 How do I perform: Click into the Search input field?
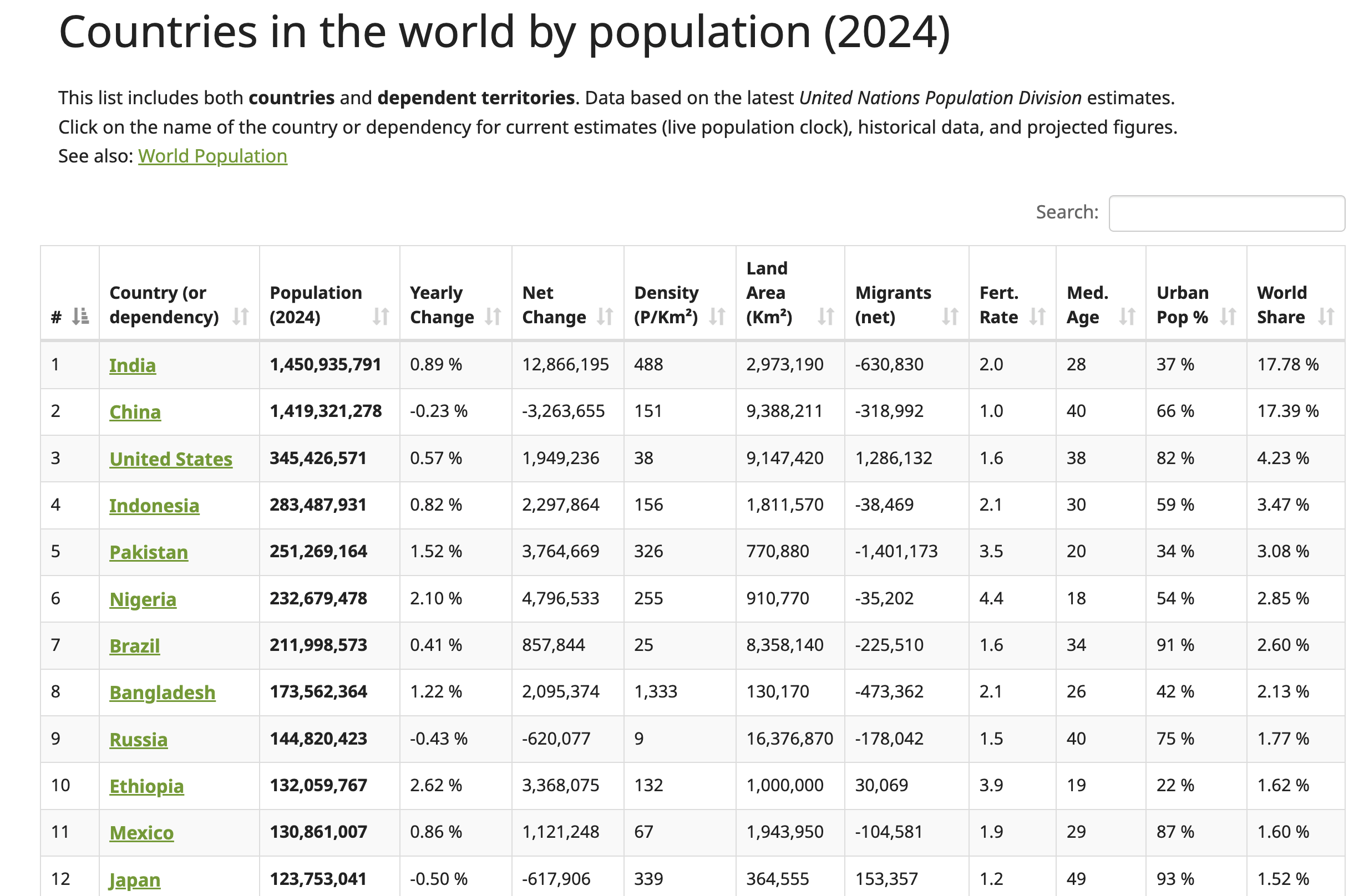coord(1226,213)
